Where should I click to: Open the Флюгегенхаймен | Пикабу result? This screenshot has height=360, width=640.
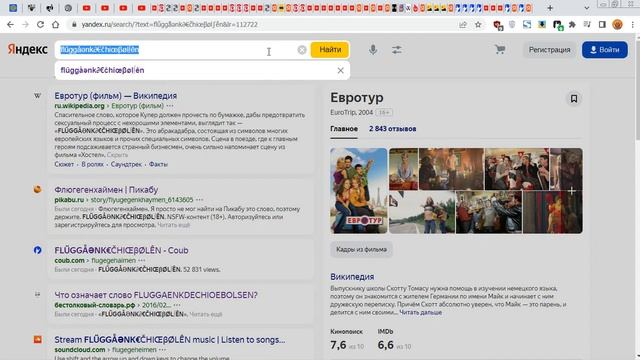pyautogui.click(x=106, y=189)
